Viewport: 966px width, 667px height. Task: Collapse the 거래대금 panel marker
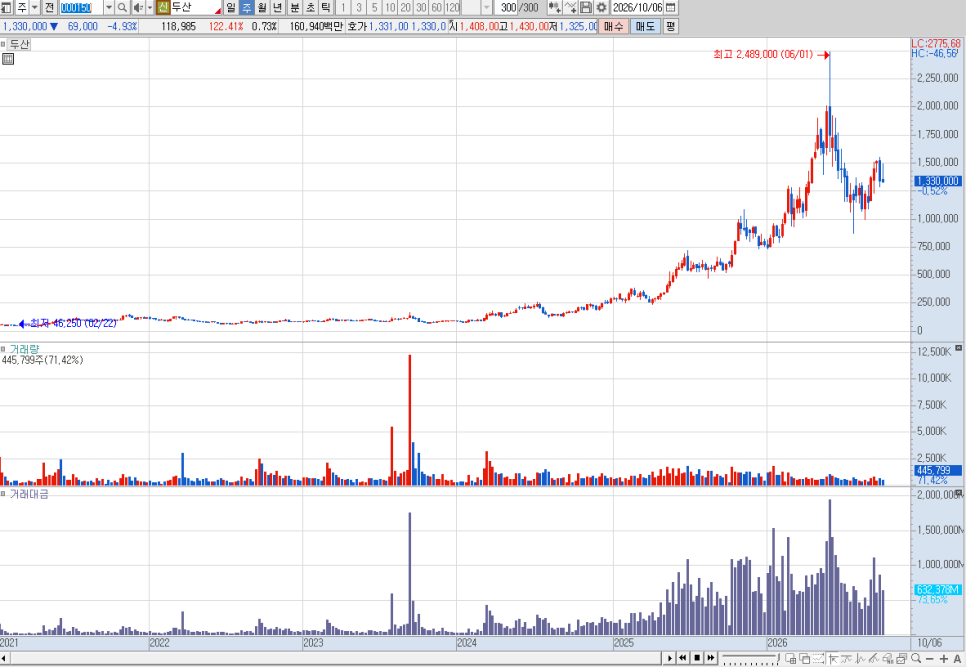[3, 494]
